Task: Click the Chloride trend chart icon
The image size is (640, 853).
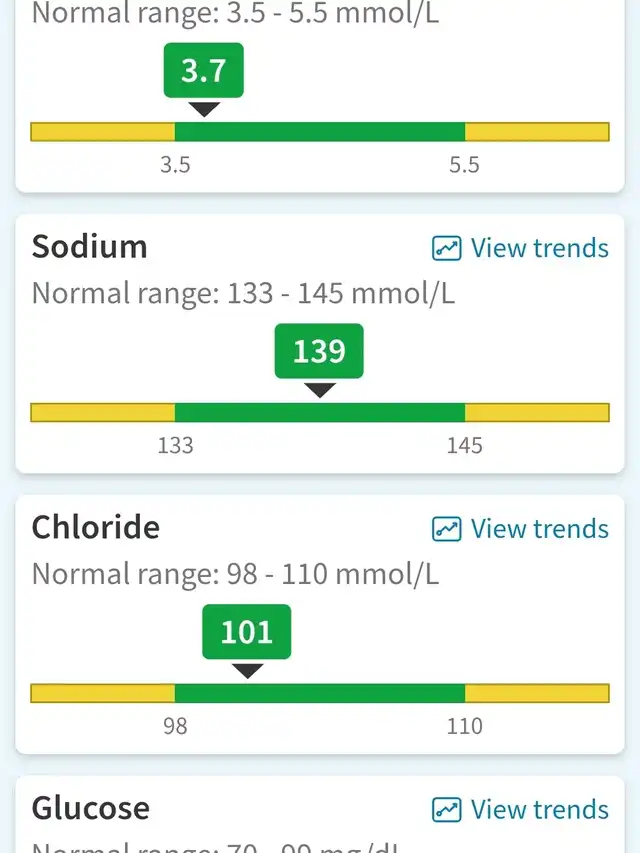Action: click(446, 529)
